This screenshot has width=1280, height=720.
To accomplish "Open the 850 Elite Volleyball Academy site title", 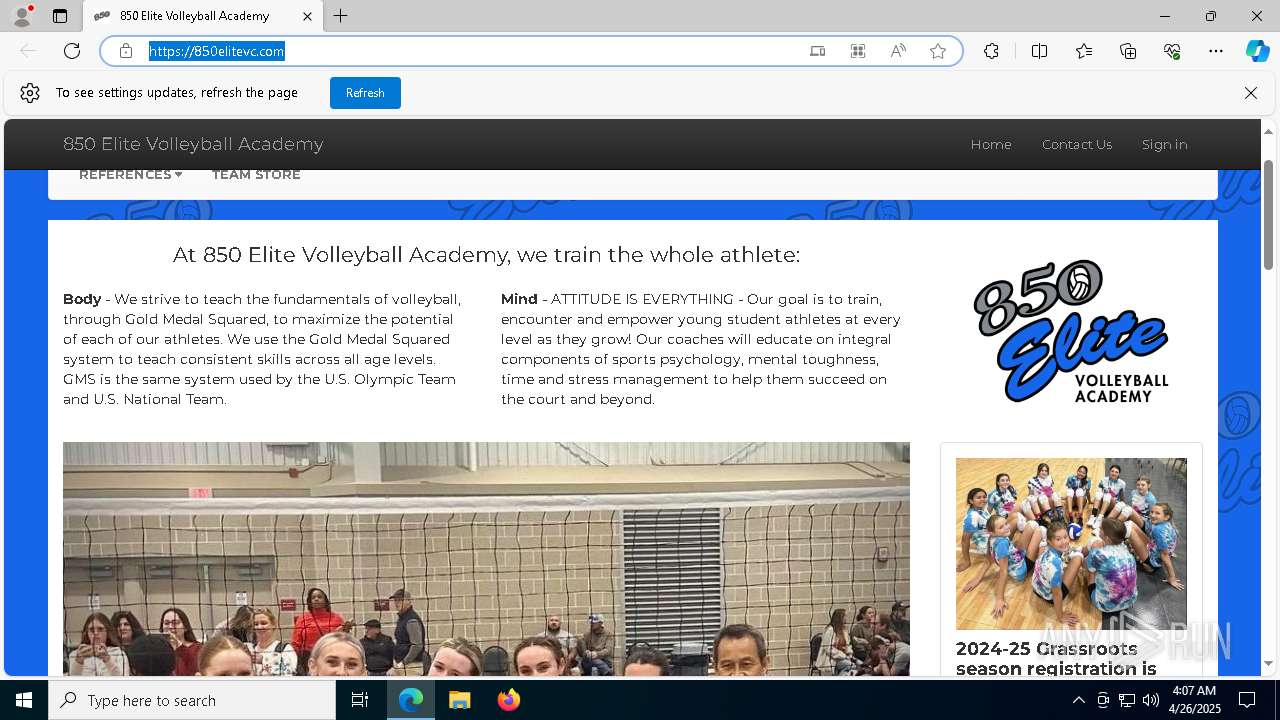I will click(x=193, y=144).
